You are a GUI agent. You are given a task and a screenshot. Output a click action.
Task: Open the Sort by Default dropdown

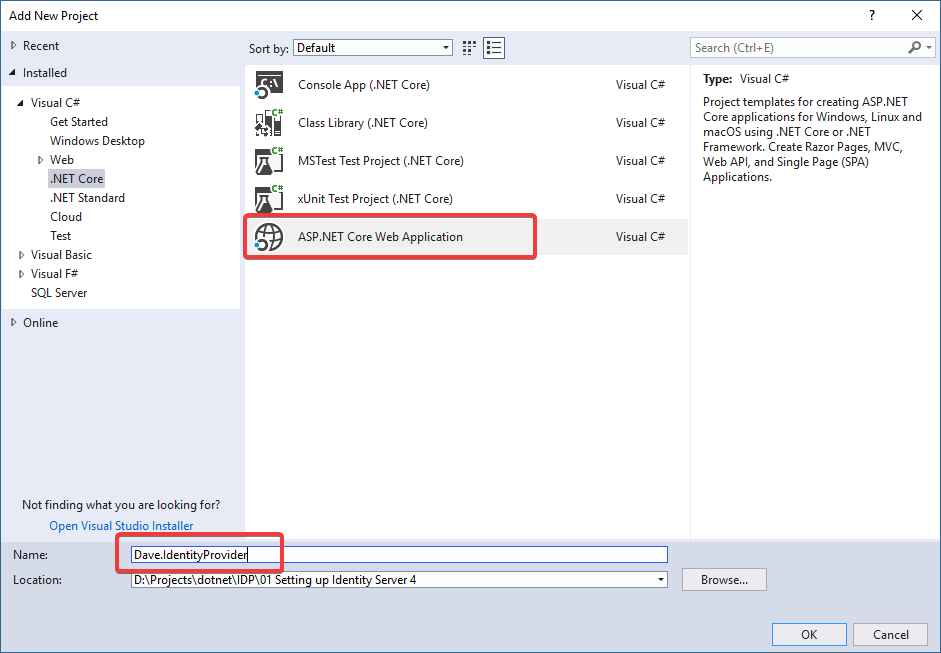[x=373, y=48]
